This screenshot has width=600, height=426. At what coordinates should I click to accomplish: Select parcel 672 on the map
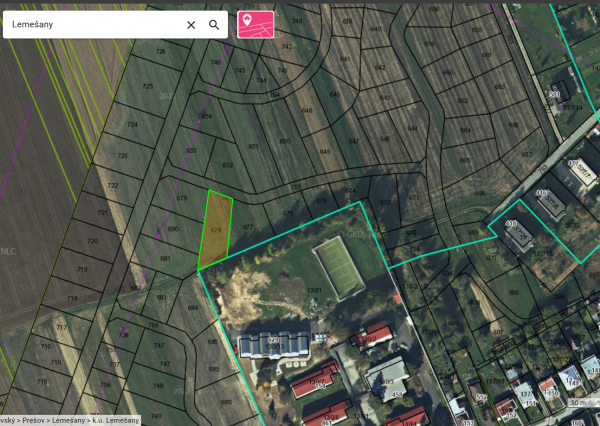[385, 202]
